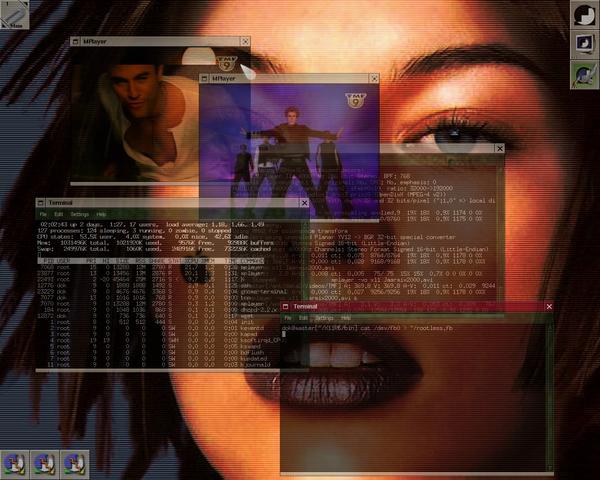This screenshot has height=480, width=600.
Task: Click the highlighted PID USER column header row
Action: point(151,261)
